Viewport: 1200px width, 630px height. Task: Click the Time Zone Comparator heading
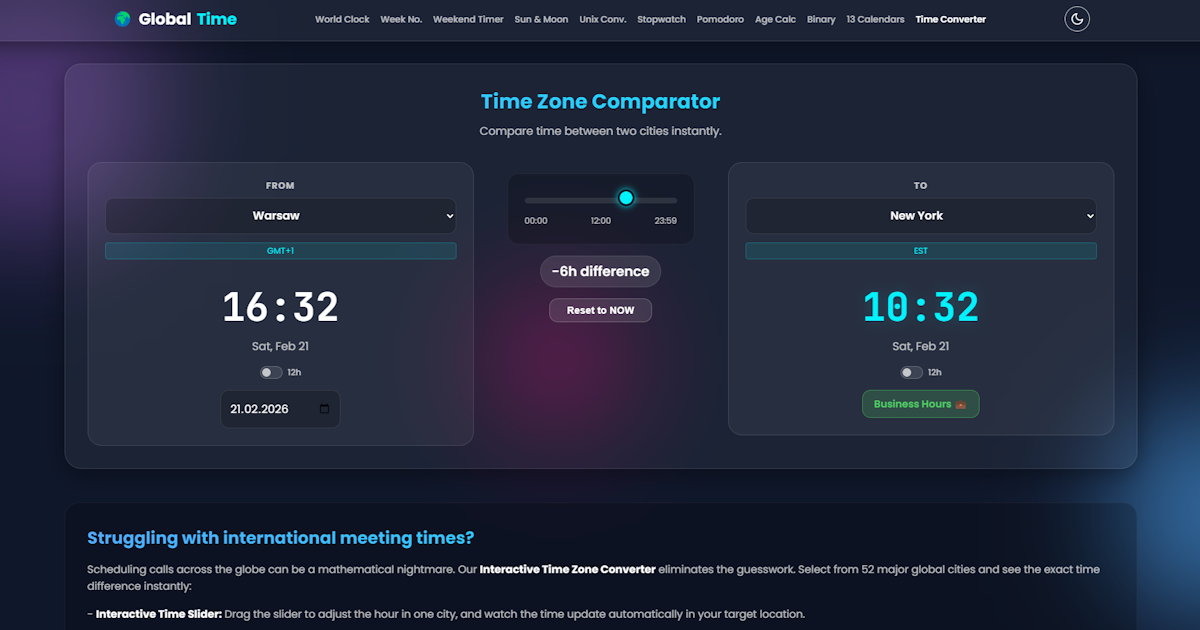tap(600, 101)
